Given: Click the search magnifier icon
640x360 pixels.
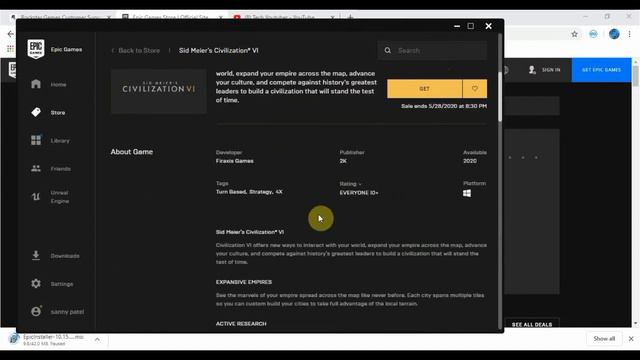Looking at the screenshot, I should 388,51.
